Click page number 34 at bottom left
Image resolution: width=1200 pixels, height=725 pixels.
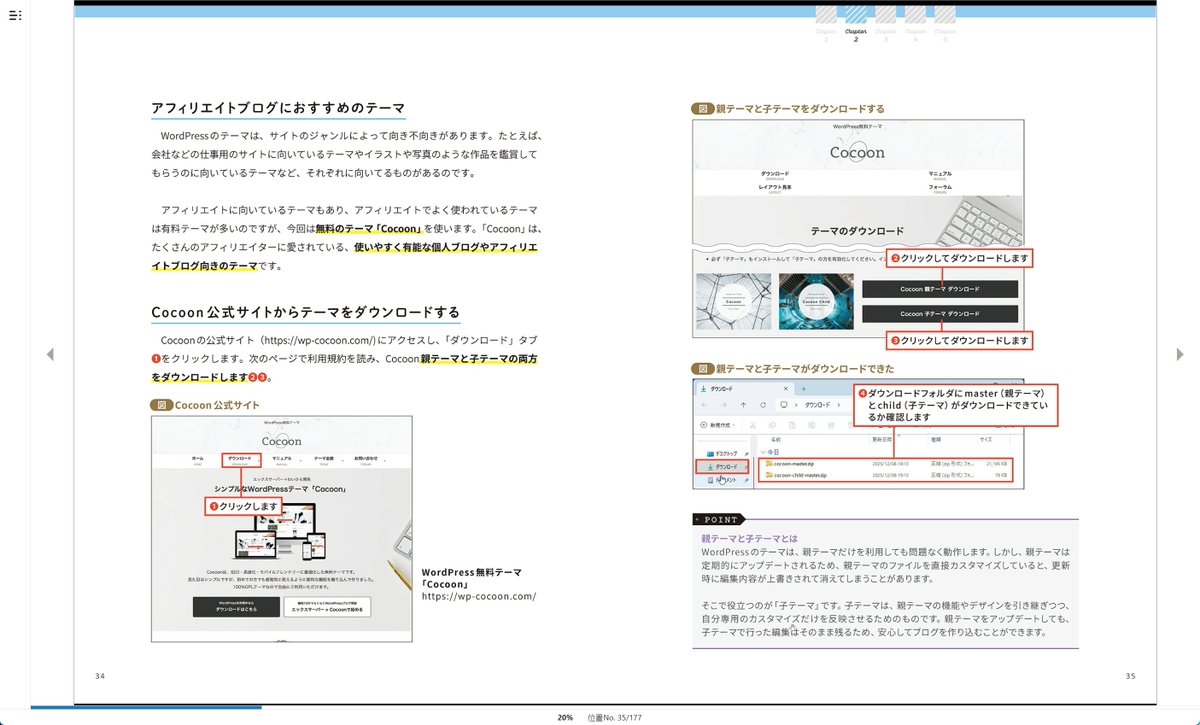(100, 676)
